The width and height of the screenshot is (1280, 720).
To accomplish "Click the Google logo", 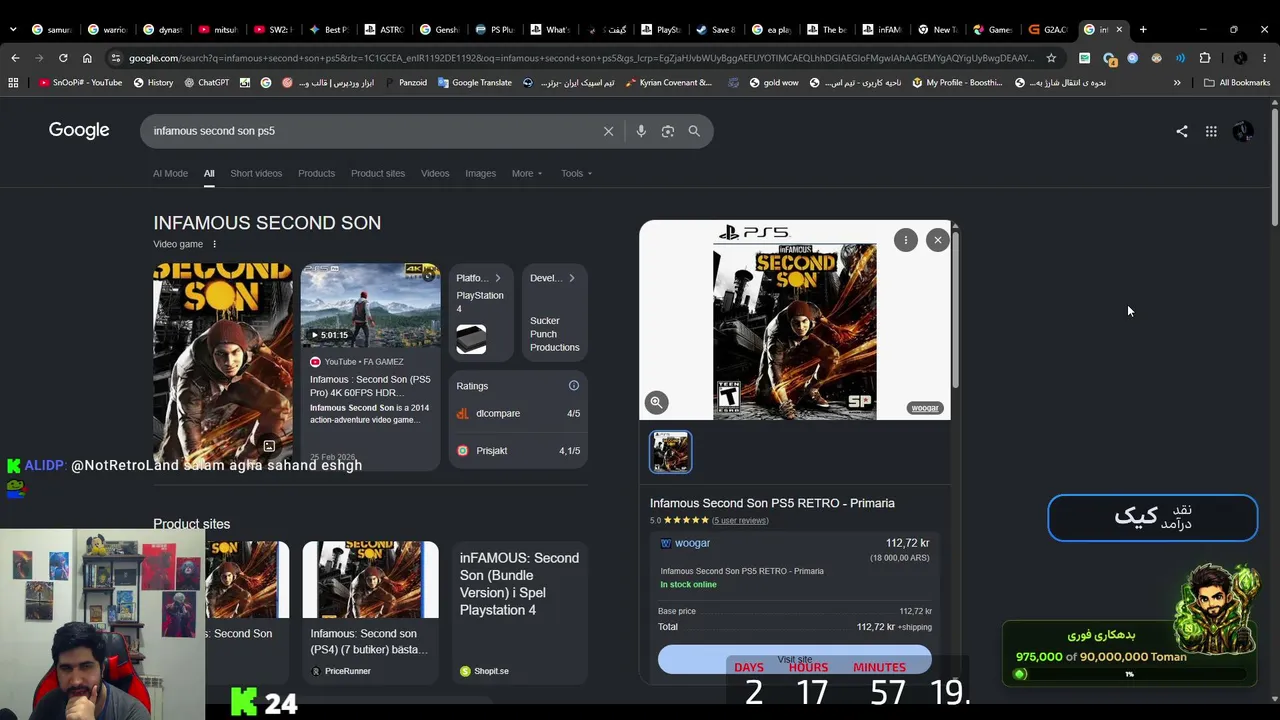I will 79,130.
